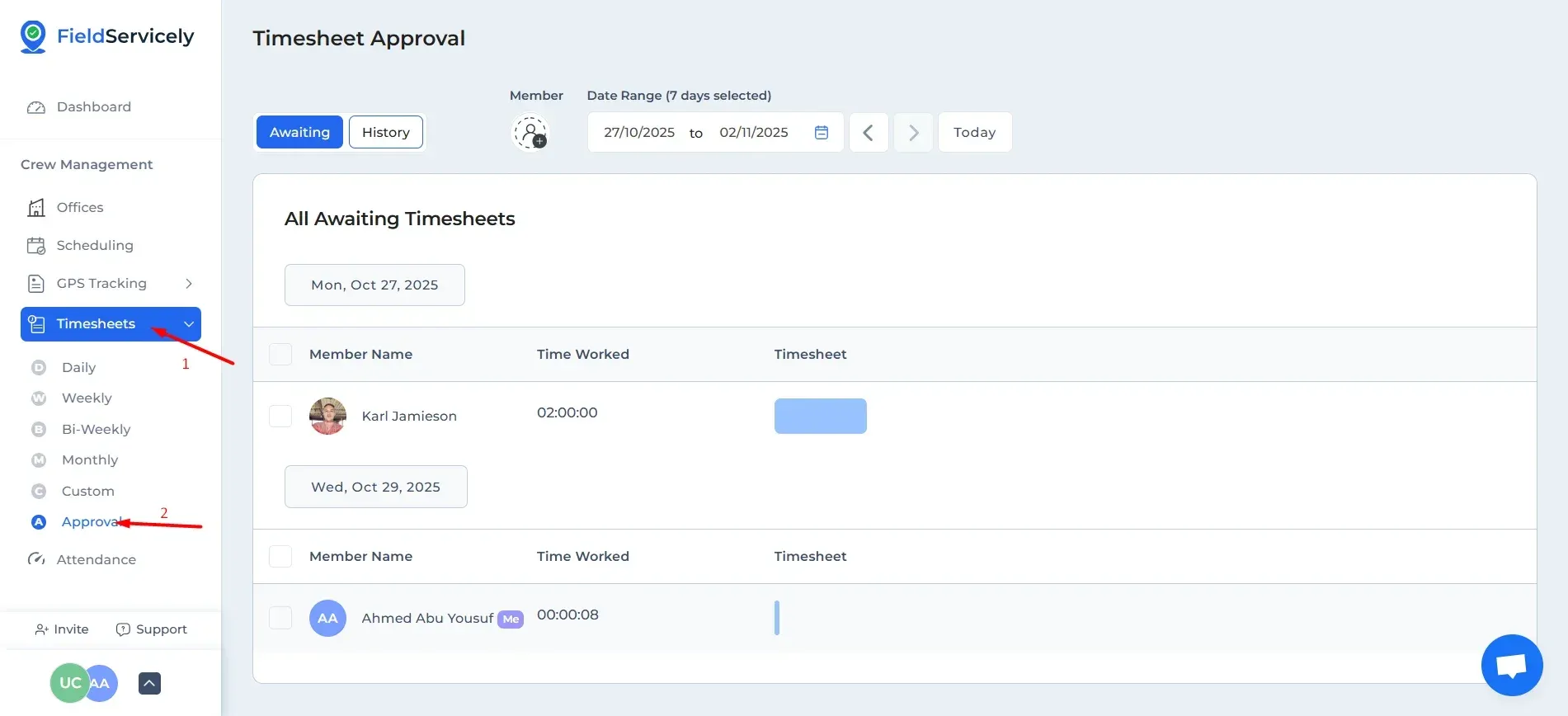
Task: Click the add member filter icon
Action: (x=530, y=132)
